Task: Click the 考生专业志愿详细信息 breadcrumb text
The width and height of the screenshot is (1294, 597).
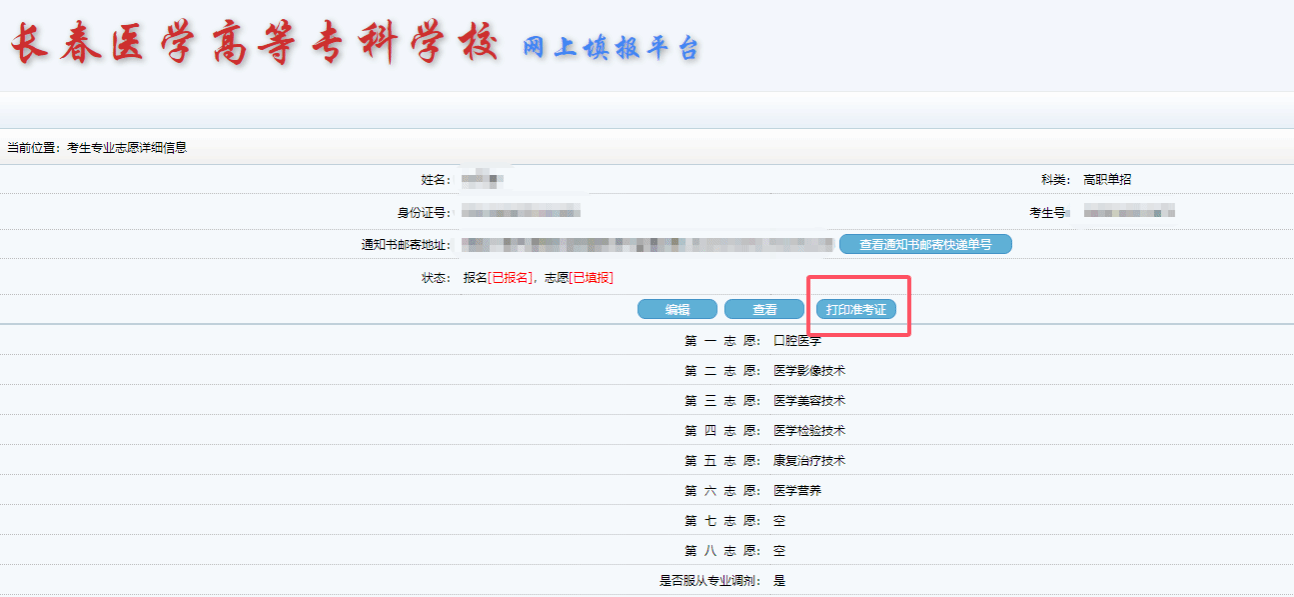Action: (127, 148)
